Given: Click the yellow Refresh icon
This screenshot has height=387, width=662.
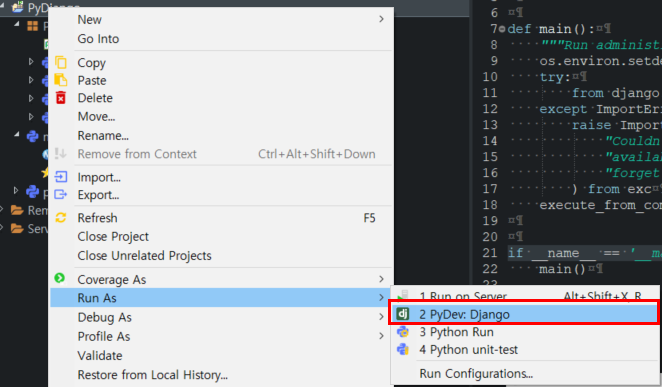Looking at the screenshot, I should tap(61, 218).
